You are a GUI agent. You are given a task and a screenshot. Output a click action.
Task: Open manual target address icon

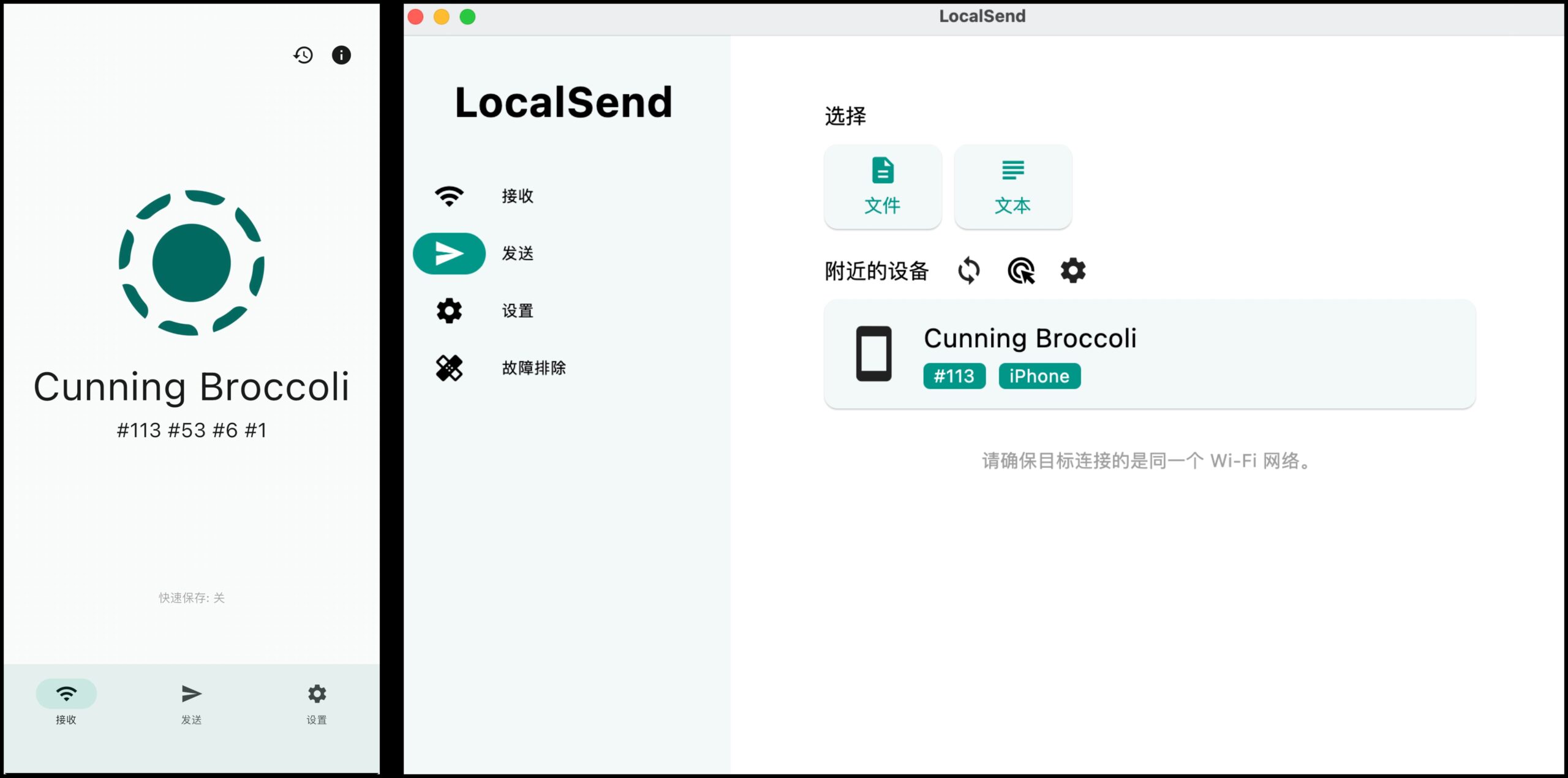coord(1021,271)
